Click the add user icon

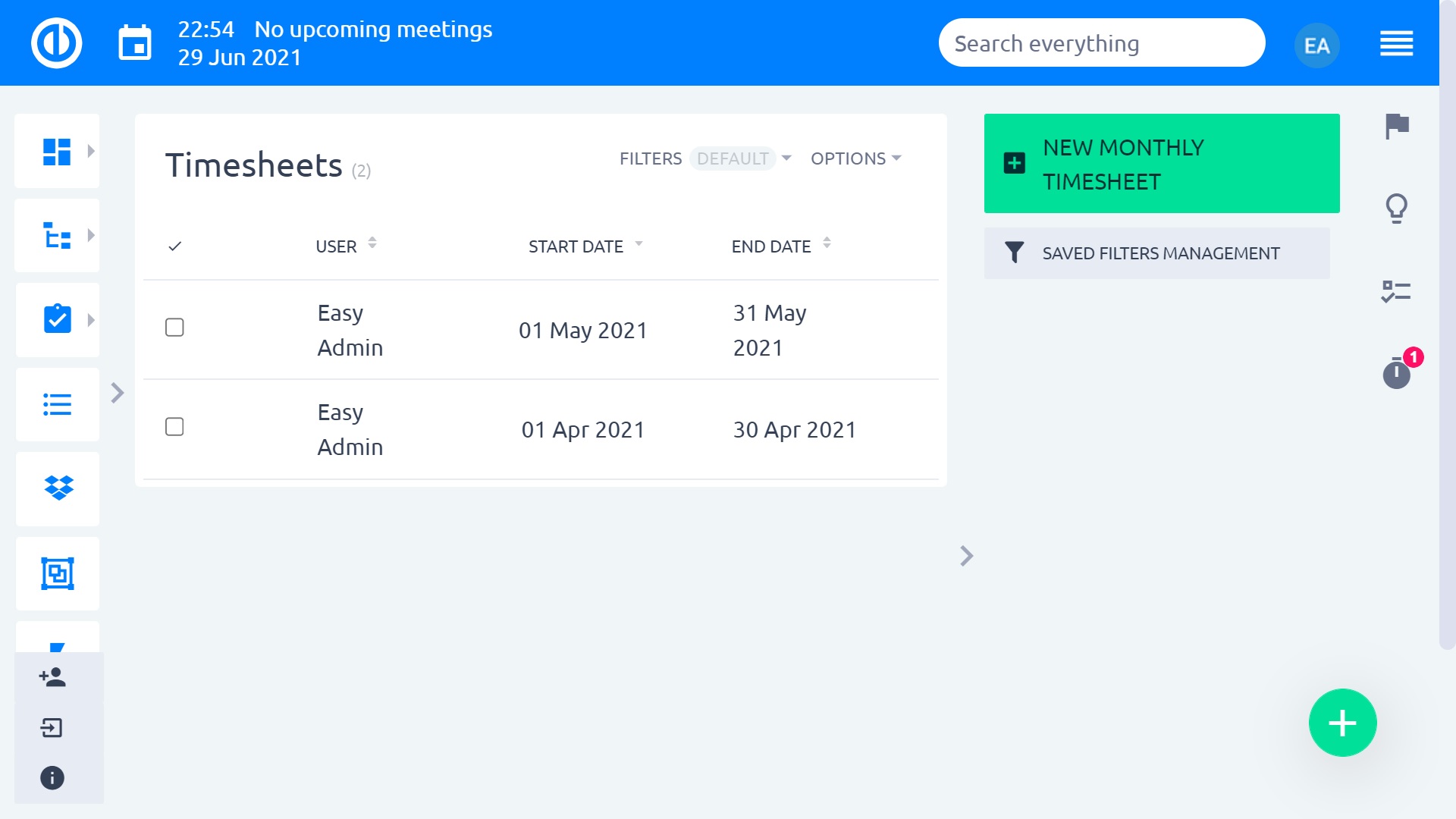(x=52, y=677)
